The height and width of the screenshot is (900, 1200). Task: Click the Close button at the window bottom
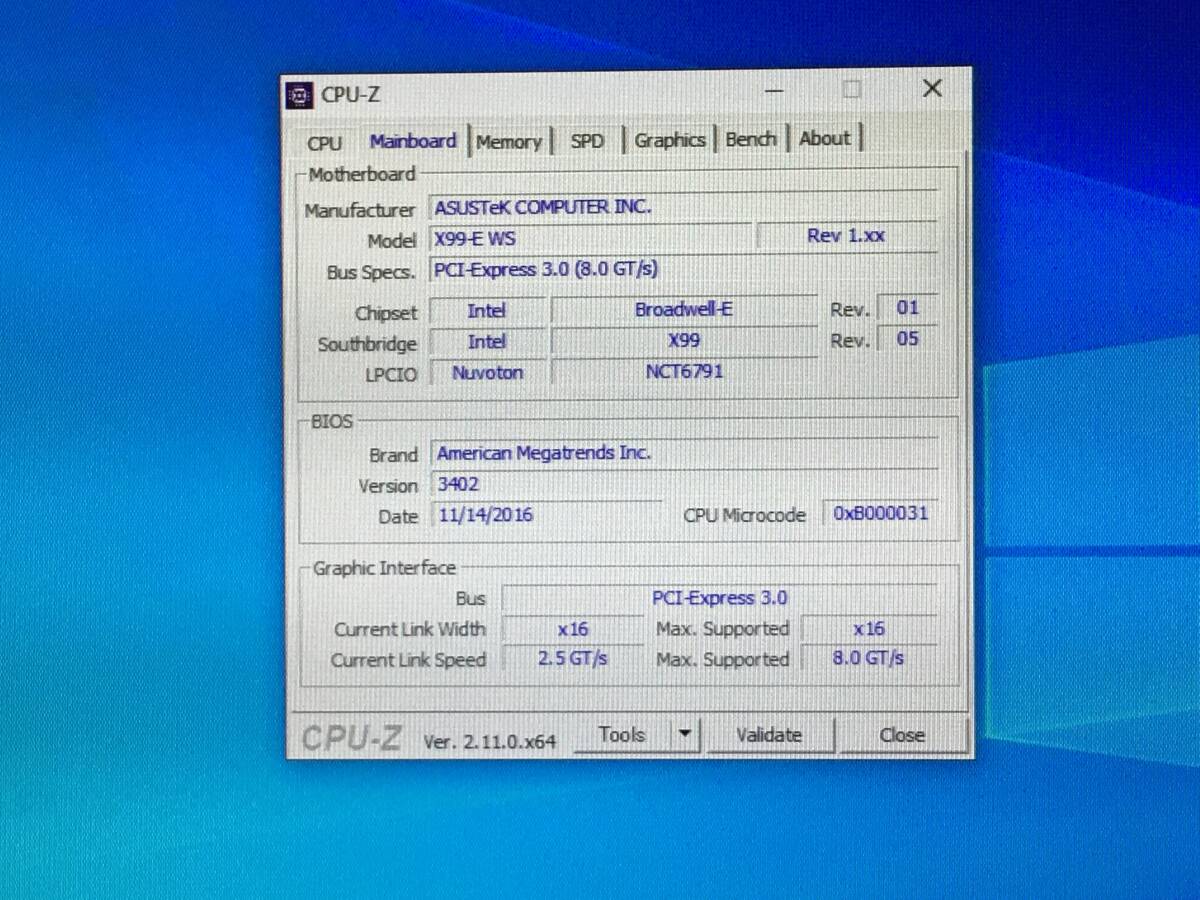pos(902,735)
